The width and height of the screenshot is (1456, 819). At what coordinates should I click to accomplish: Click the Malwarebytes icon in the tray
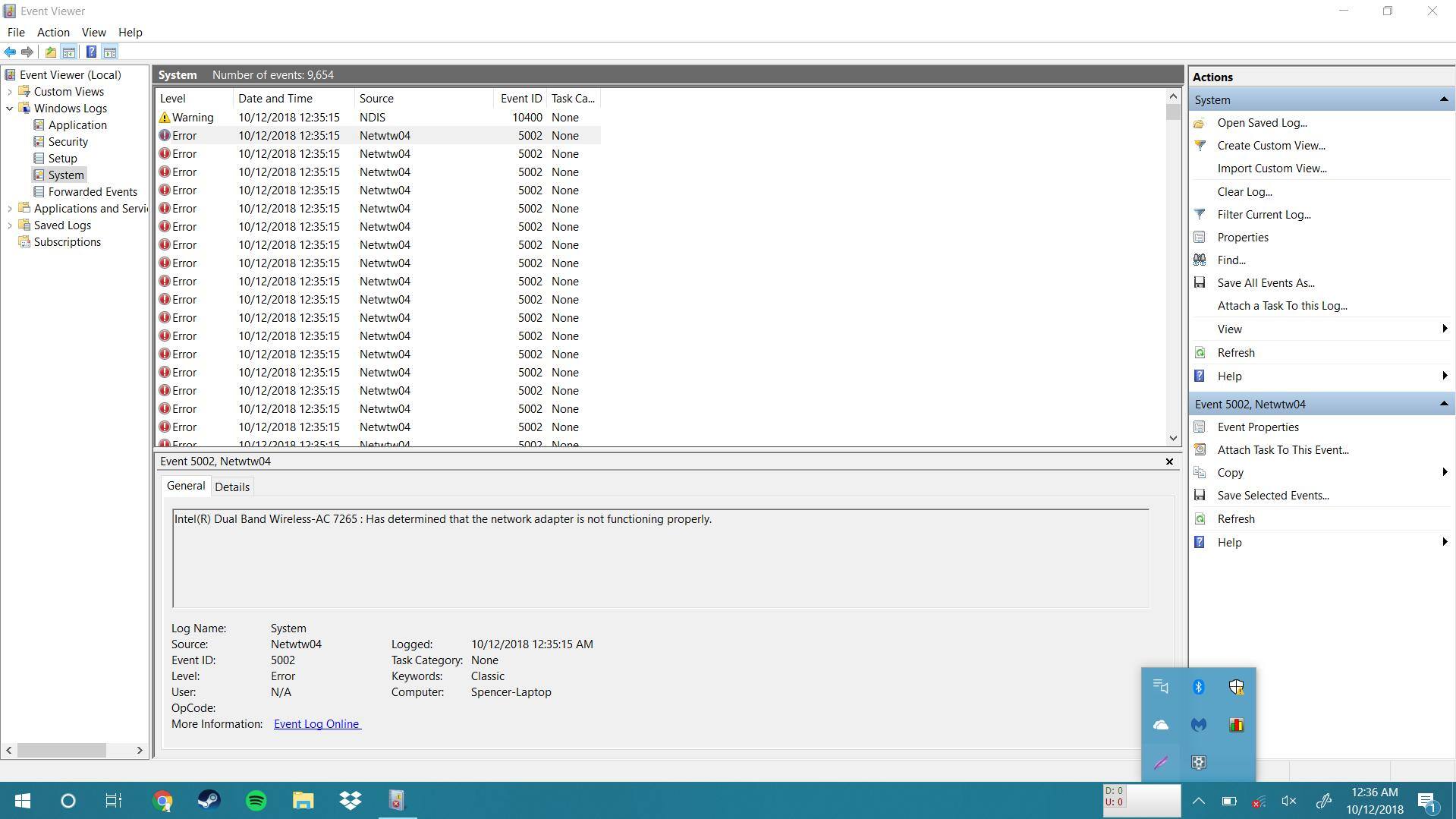click(x=1199, y=725)
